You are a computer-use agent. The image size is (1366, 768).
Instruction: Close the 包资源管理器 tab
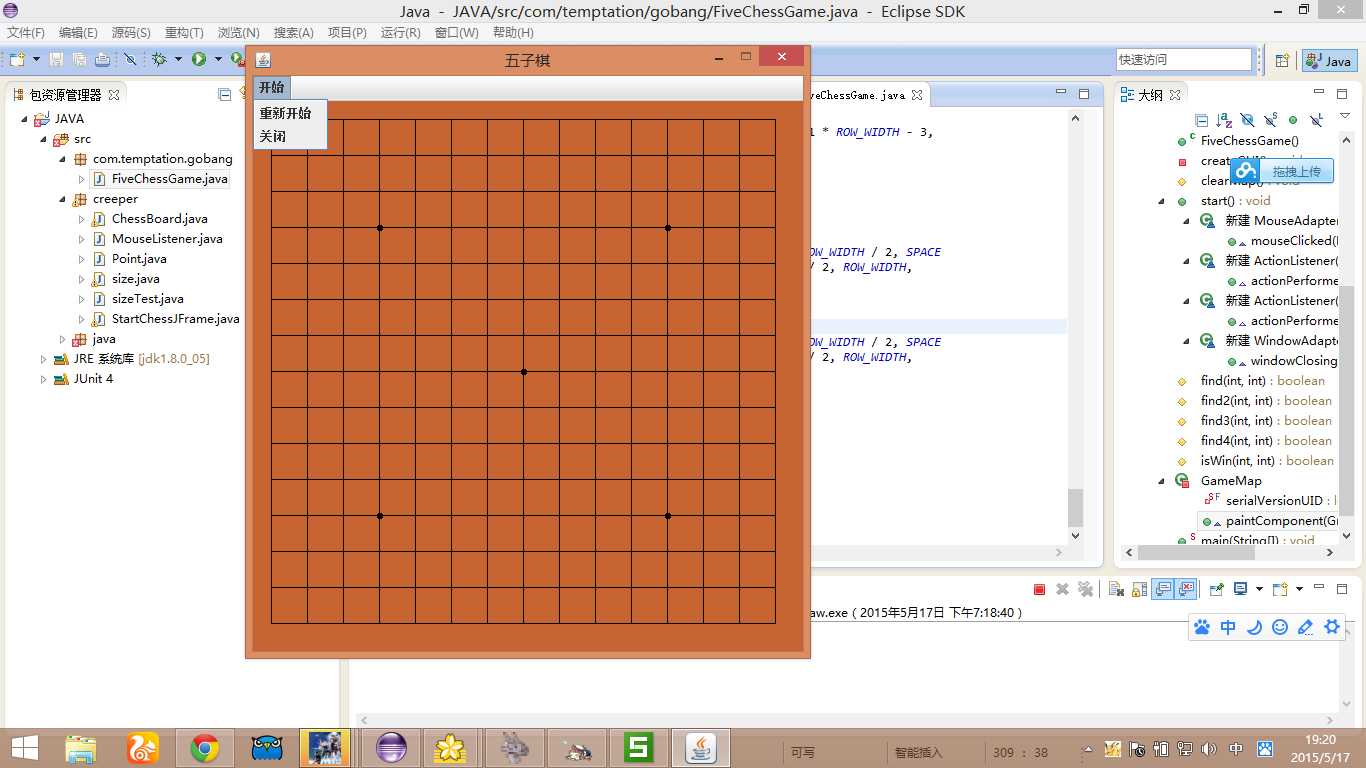coord(114,95)
